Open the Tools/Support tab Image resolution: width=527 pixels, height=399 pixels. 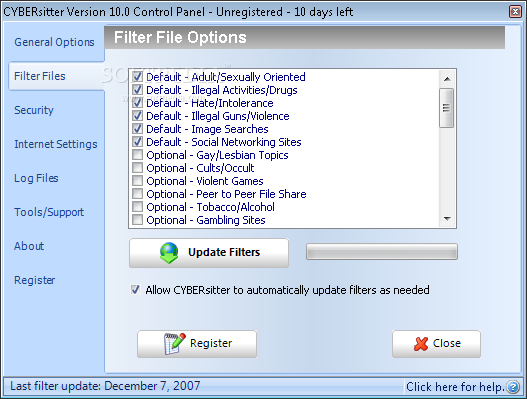point(49,212)
